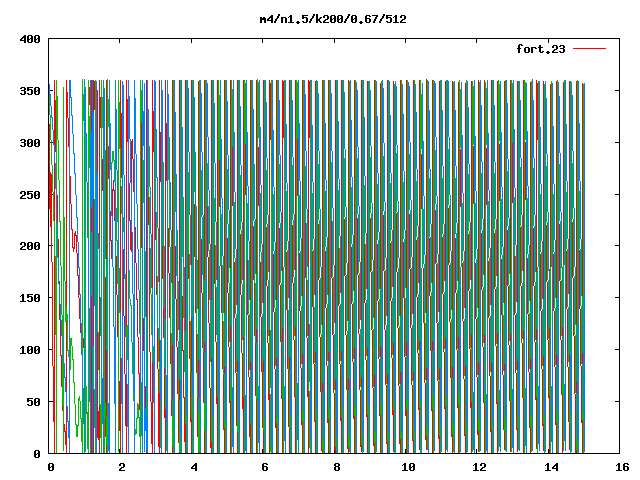
Task: Click the fort.23 legend label
Action: [540, 49]
